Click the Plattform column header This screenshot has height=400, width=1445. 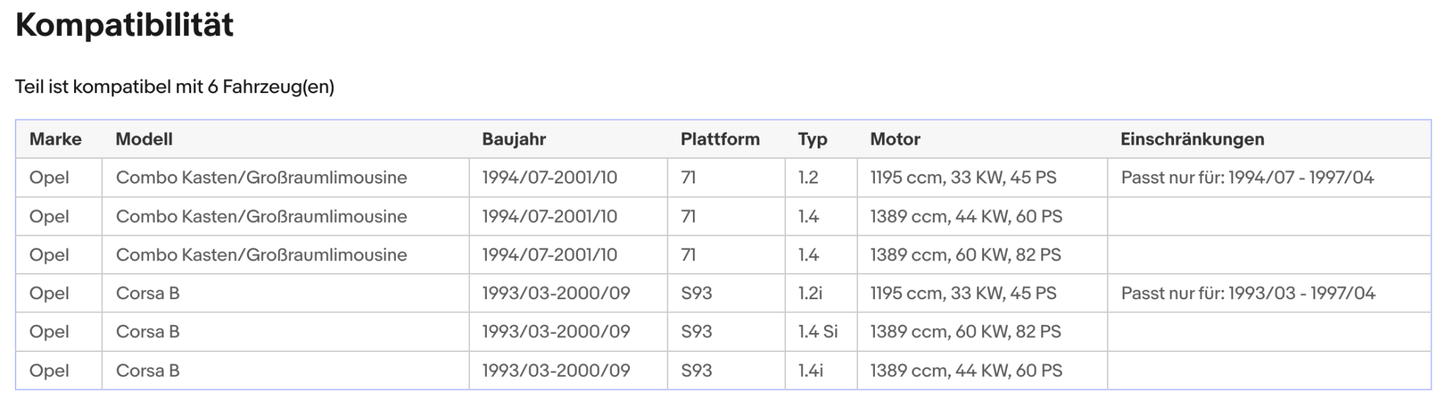click(x=720, y=140)
